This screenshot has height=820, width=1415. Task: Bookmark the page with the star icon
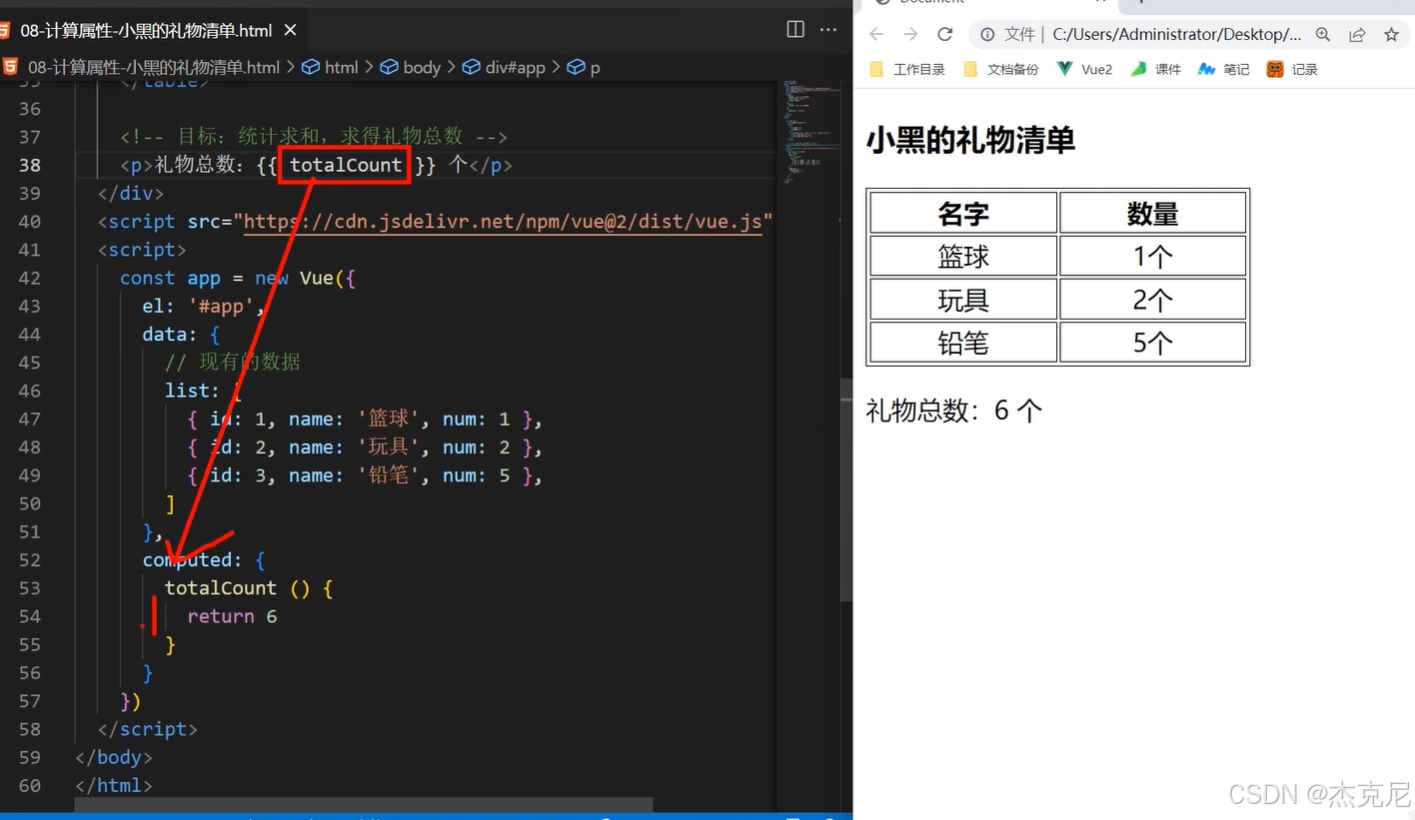pyautogui.click(x=1391, y=34)
